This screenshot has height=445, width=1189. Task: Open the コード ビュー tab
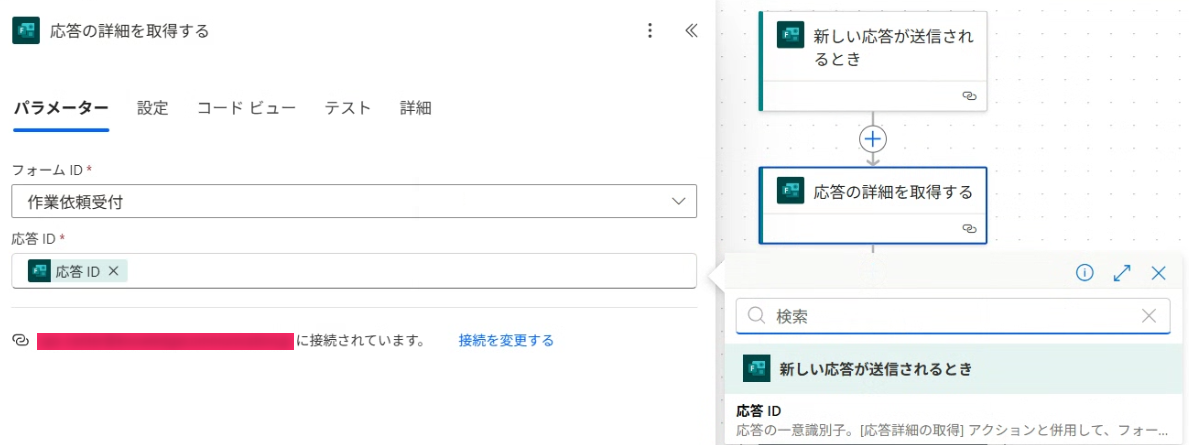[x=246, y=108]
